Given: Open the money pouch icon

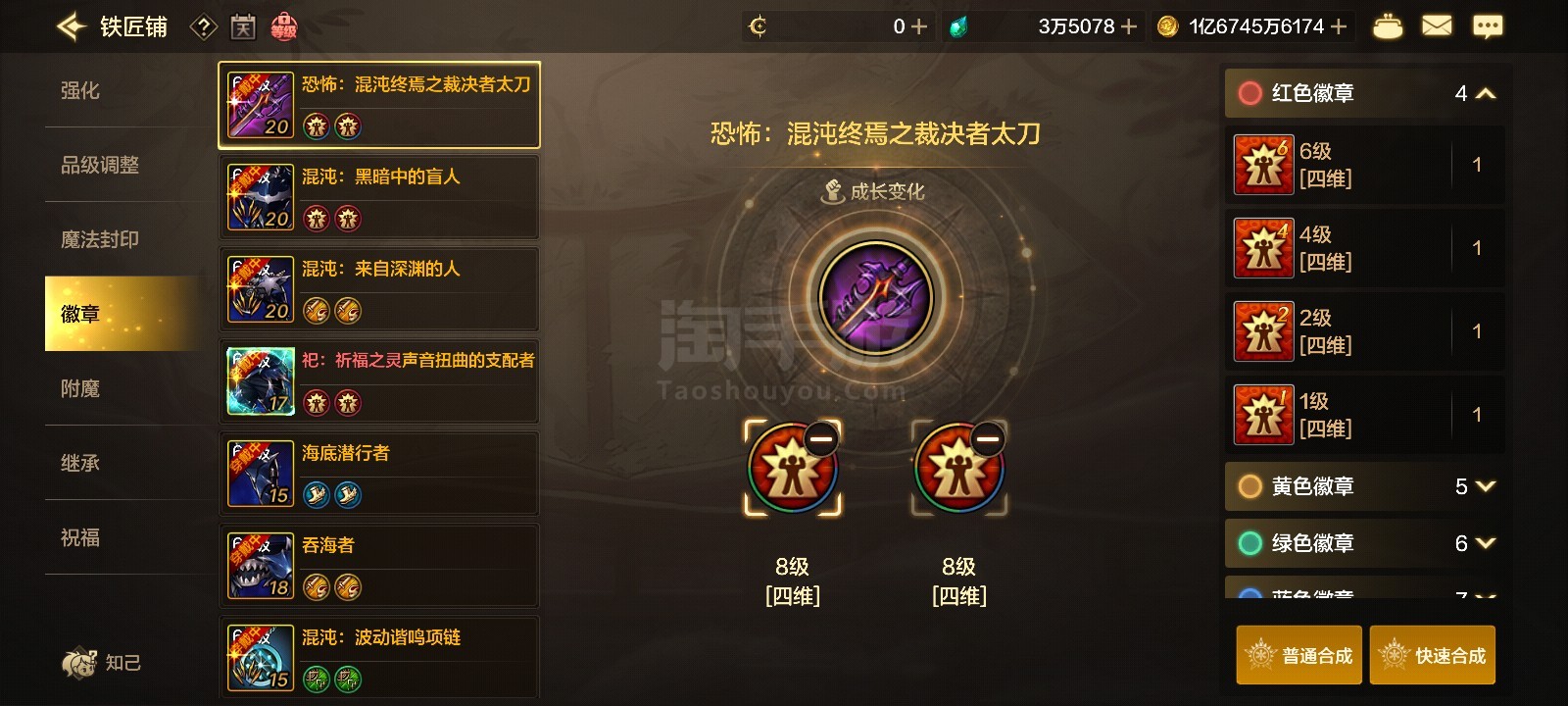Looking at the screenshot, I should [1387, 26].
